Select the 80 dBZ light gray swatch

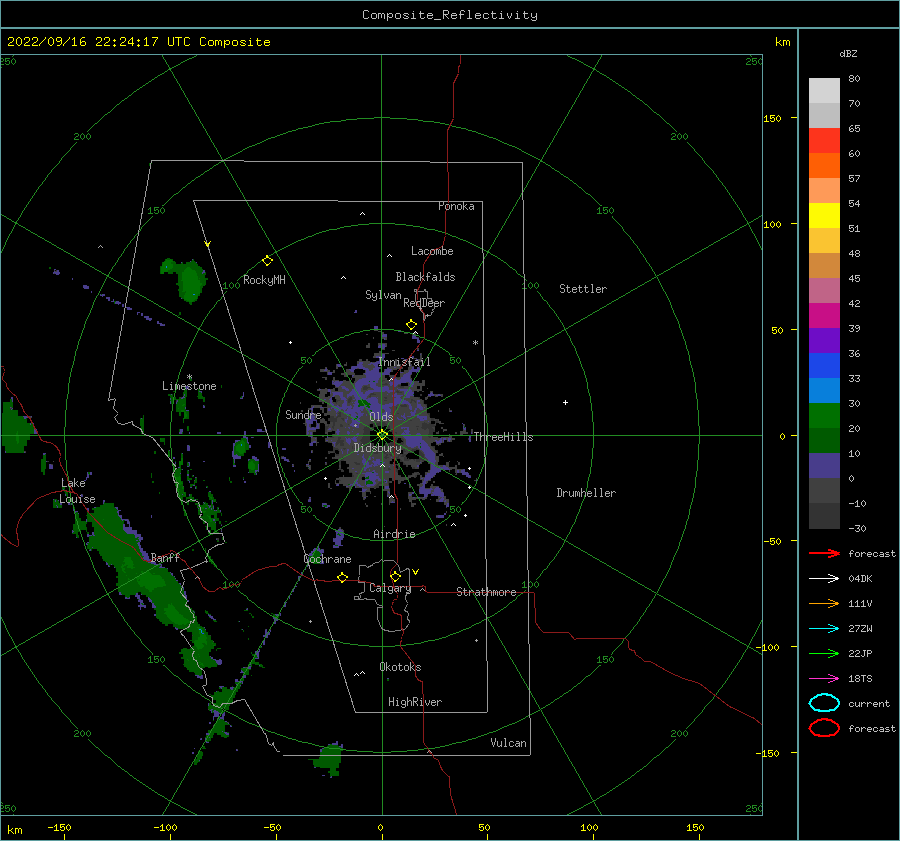(824, 90)
